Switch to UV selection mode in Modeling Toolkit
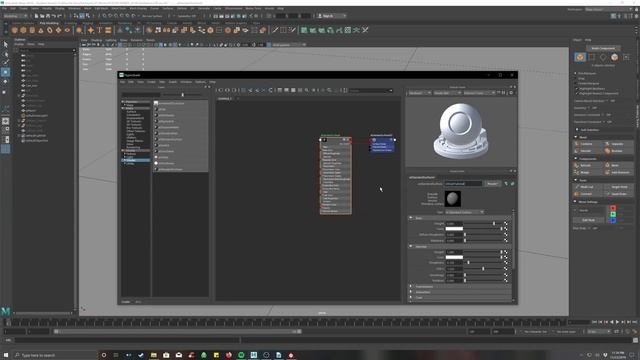The width and height of the screenshot is (640, 360). [x=626, y=58]
